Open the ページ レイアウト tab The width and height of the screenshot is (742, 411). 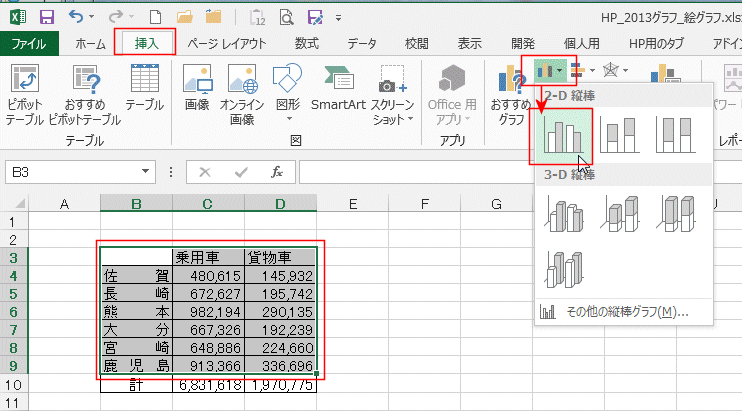click(227, 43)
